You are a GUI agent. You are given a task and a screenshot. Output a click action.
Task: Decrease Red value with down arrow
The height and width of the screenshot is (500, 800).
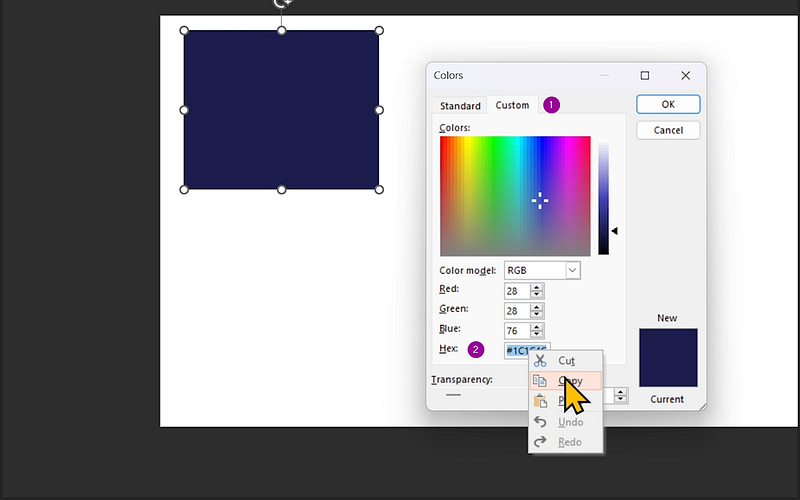536,294
